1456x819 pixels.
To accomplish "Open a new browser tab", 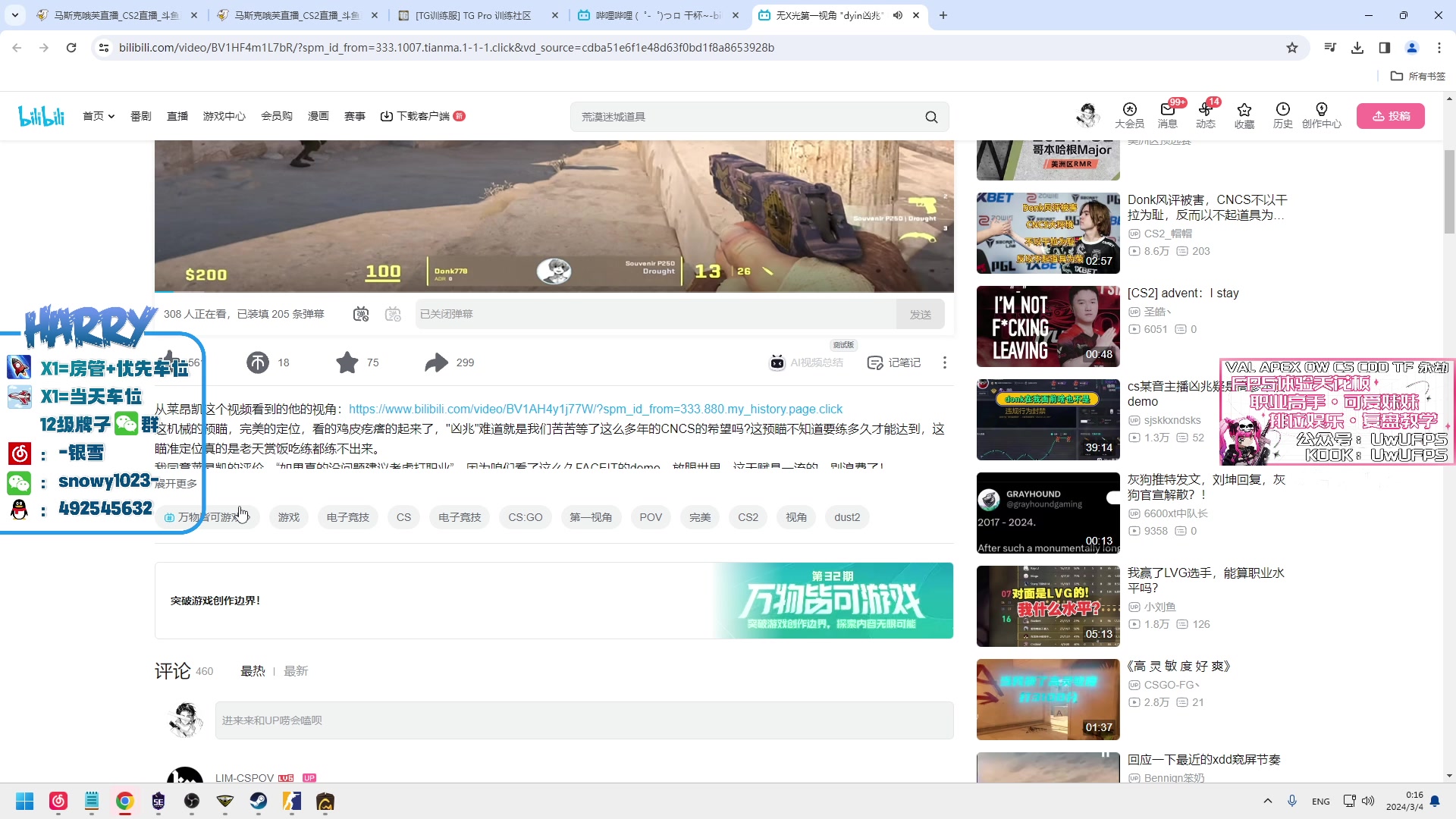I will coord(943,15).
